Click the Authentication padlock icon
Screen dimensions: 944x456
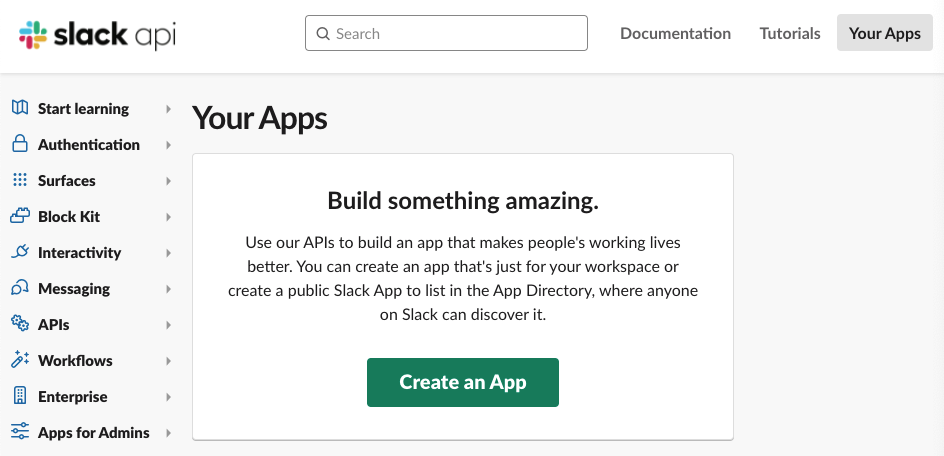20,145
